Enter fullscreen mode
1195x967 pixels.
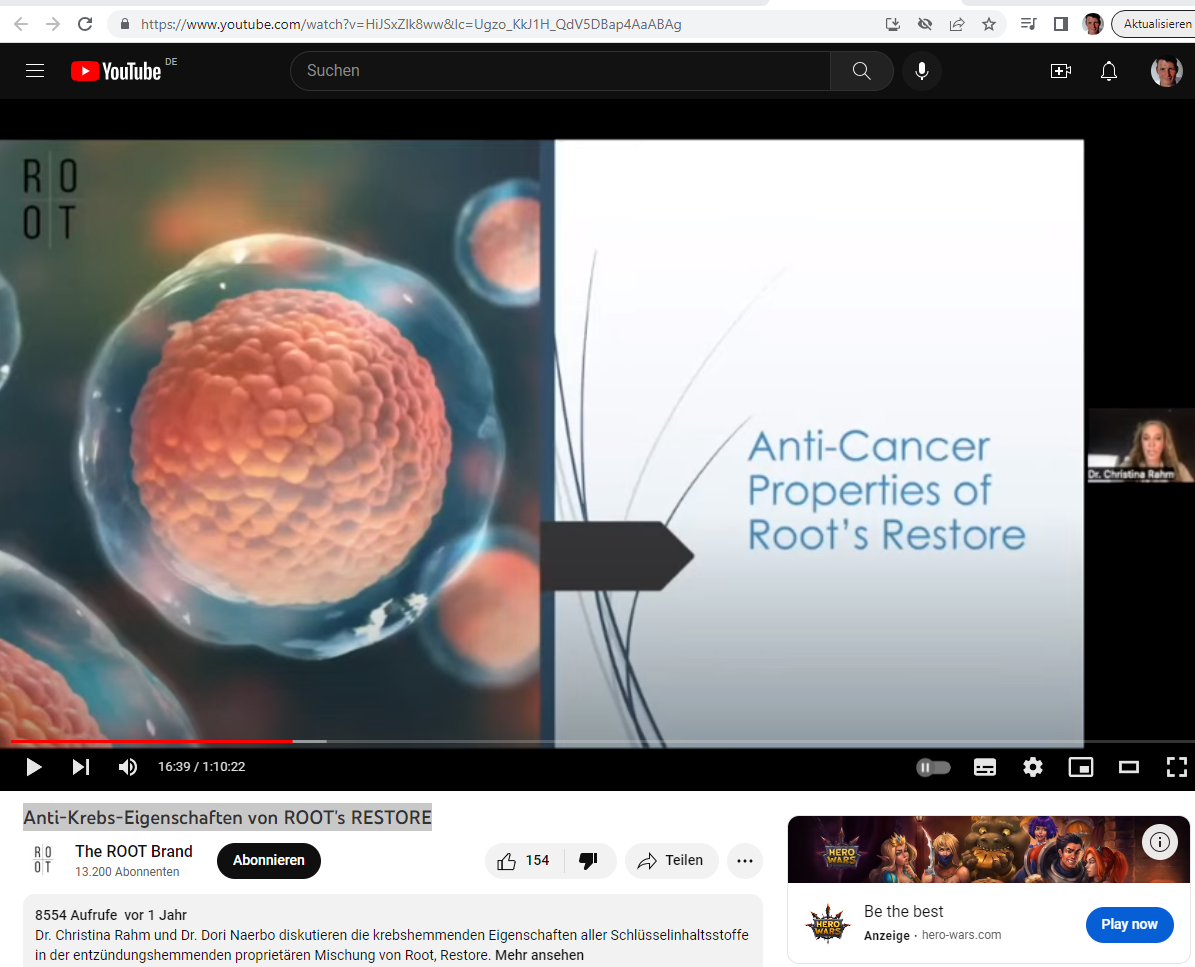pos(1177,767)
